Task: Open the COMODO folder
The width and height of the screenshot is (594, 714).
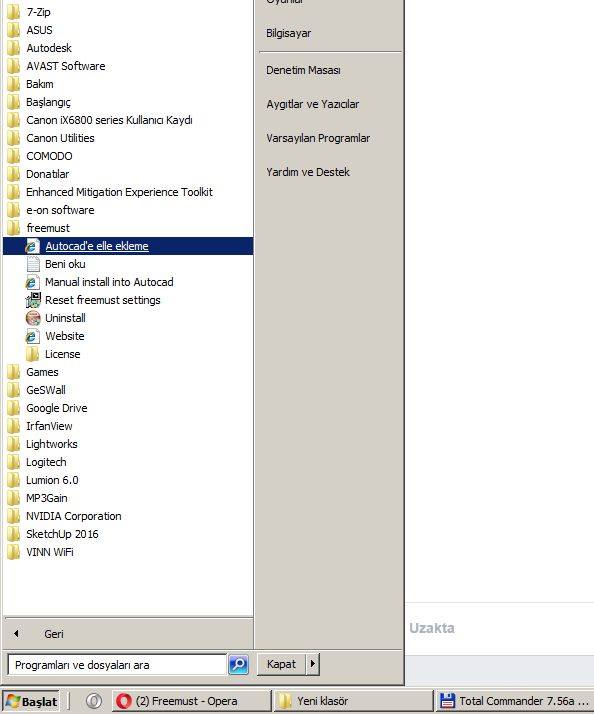Action: click(x=49, y=156)
